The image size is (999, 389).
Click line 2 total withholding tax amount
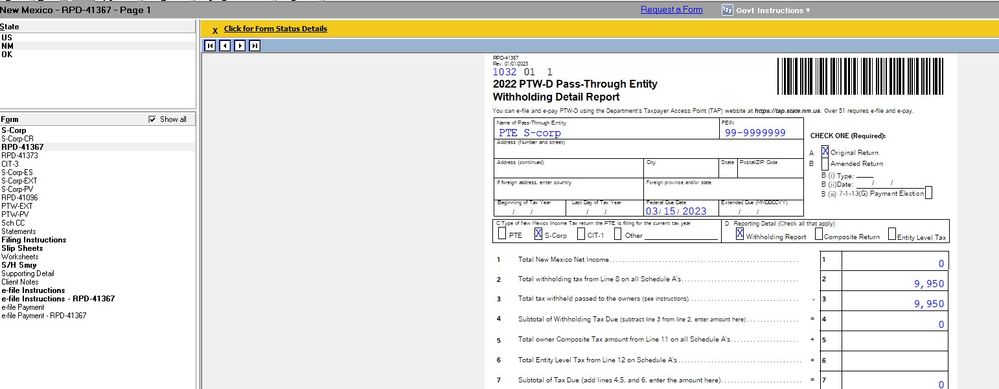coord(895,281)
